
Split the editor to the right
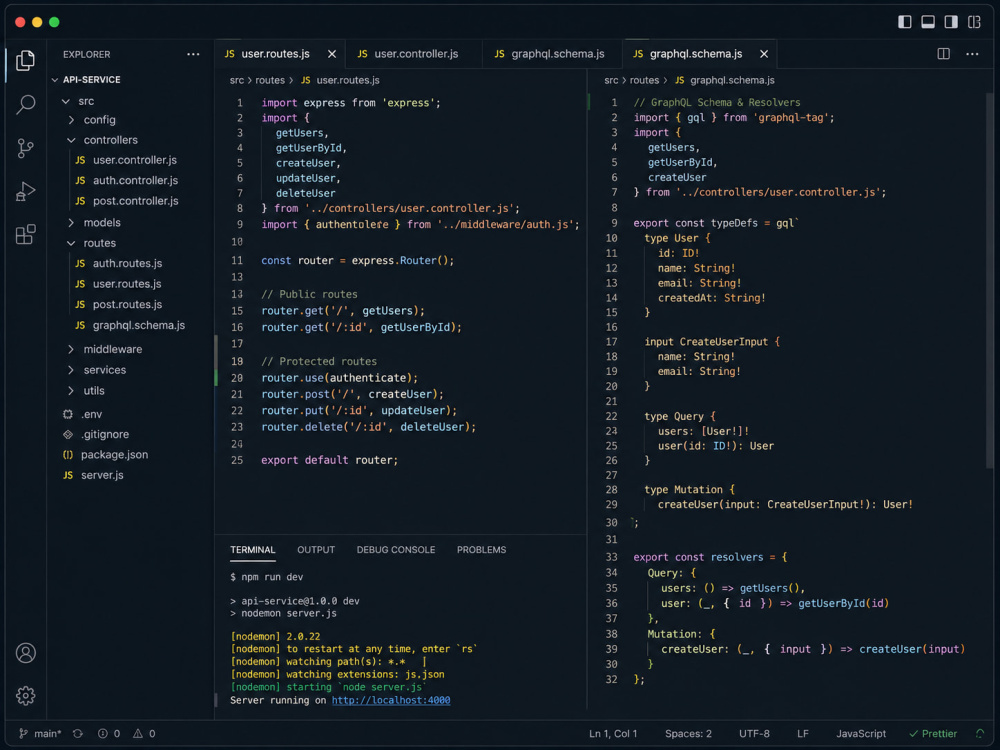click(943, 54)
